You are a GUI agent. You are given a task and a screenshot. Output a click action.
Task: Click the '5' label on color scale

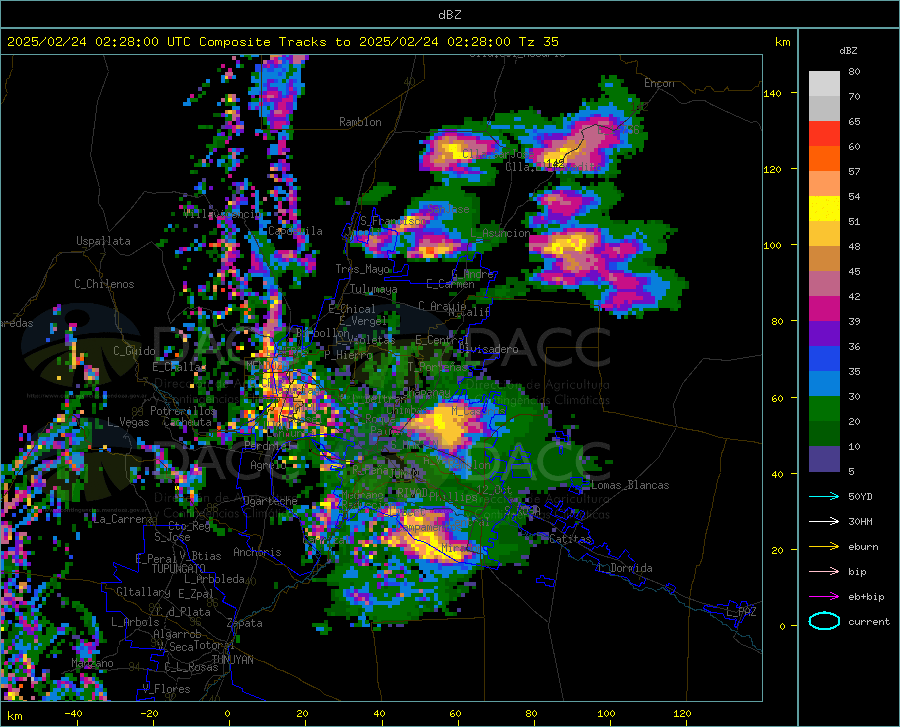click(x=851, y=472)
